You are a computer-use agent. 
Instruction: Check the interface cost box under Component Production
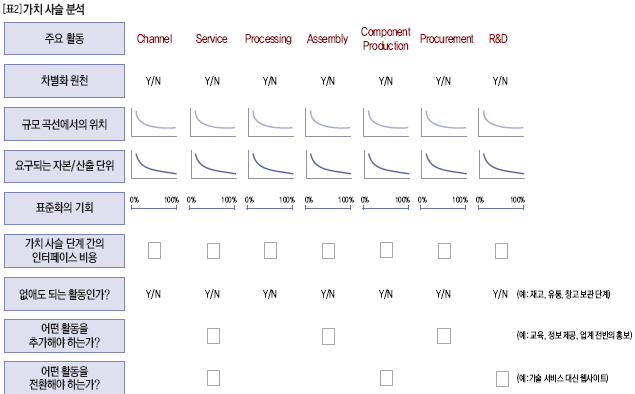386,250
